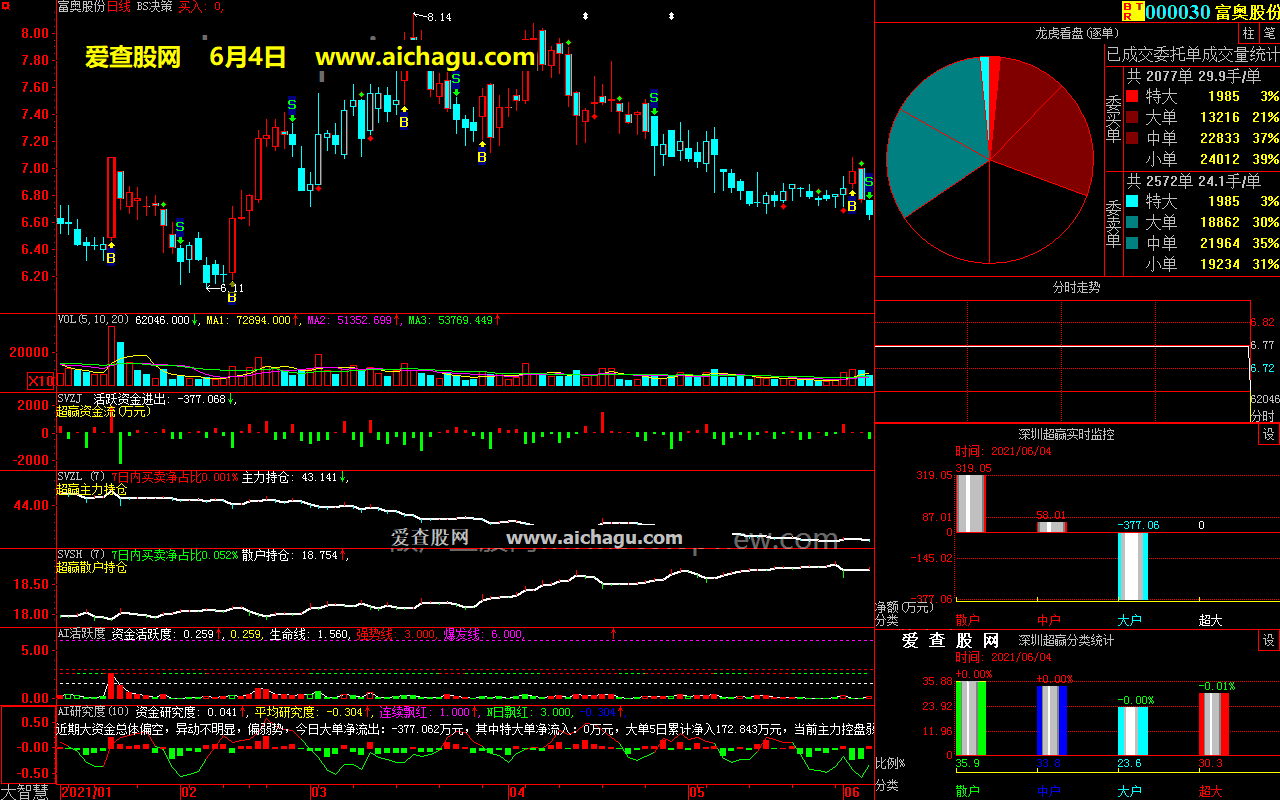Click the MA1: 72894.000 volume value

tap(250, 320)
